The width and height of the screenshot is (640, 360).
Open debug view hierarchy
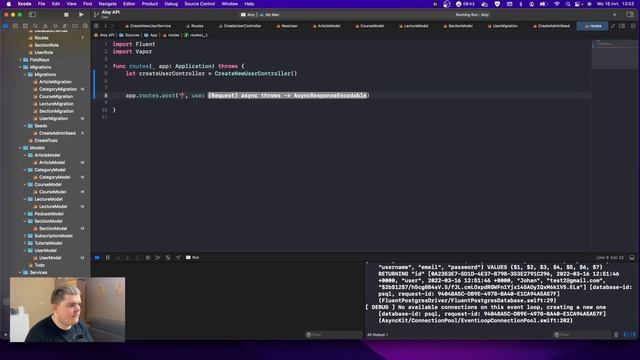pyautogui.click(x=148, y=258)
